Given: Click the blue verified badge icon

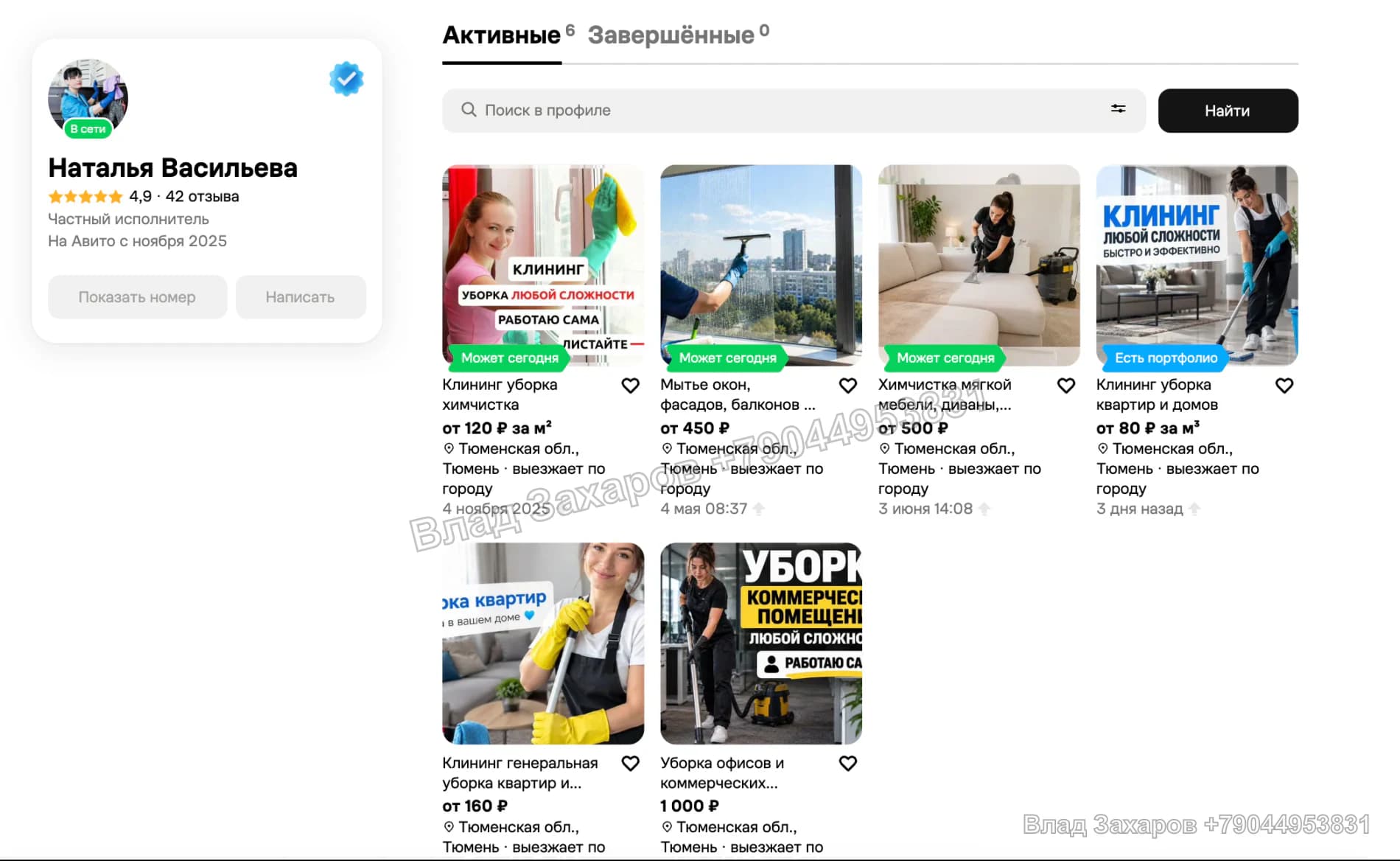Looking at the screenshot, I should tap(346, 79).
